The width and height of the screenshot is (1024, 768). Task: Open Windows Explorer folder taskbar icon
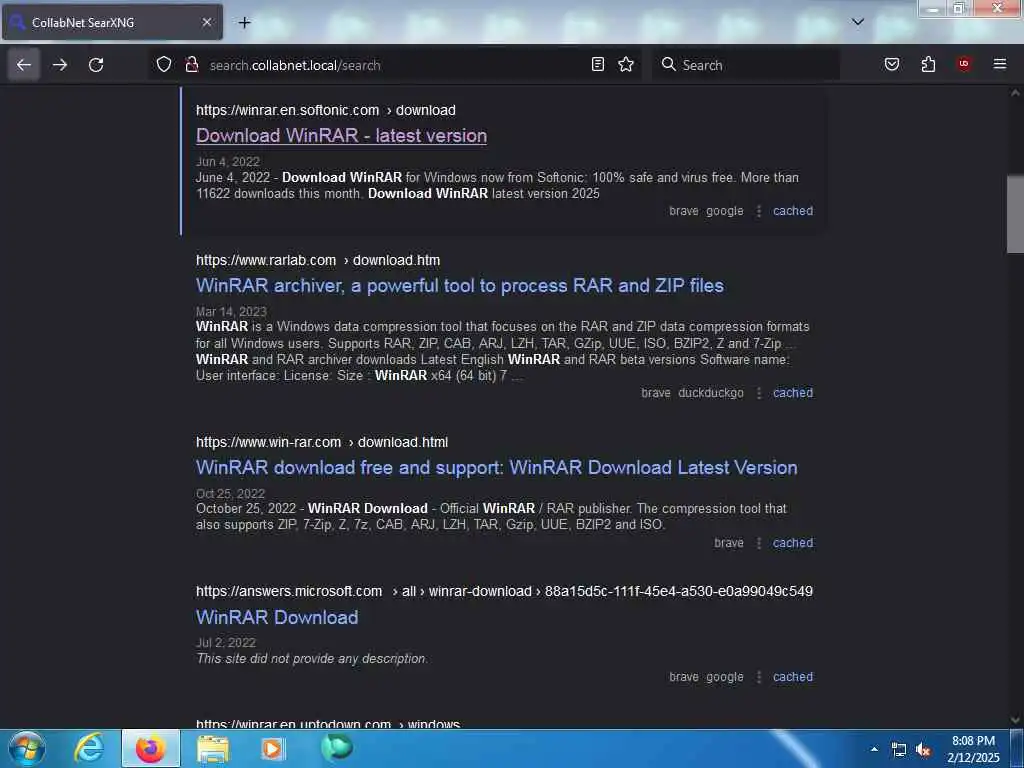(x=213, y=748)
